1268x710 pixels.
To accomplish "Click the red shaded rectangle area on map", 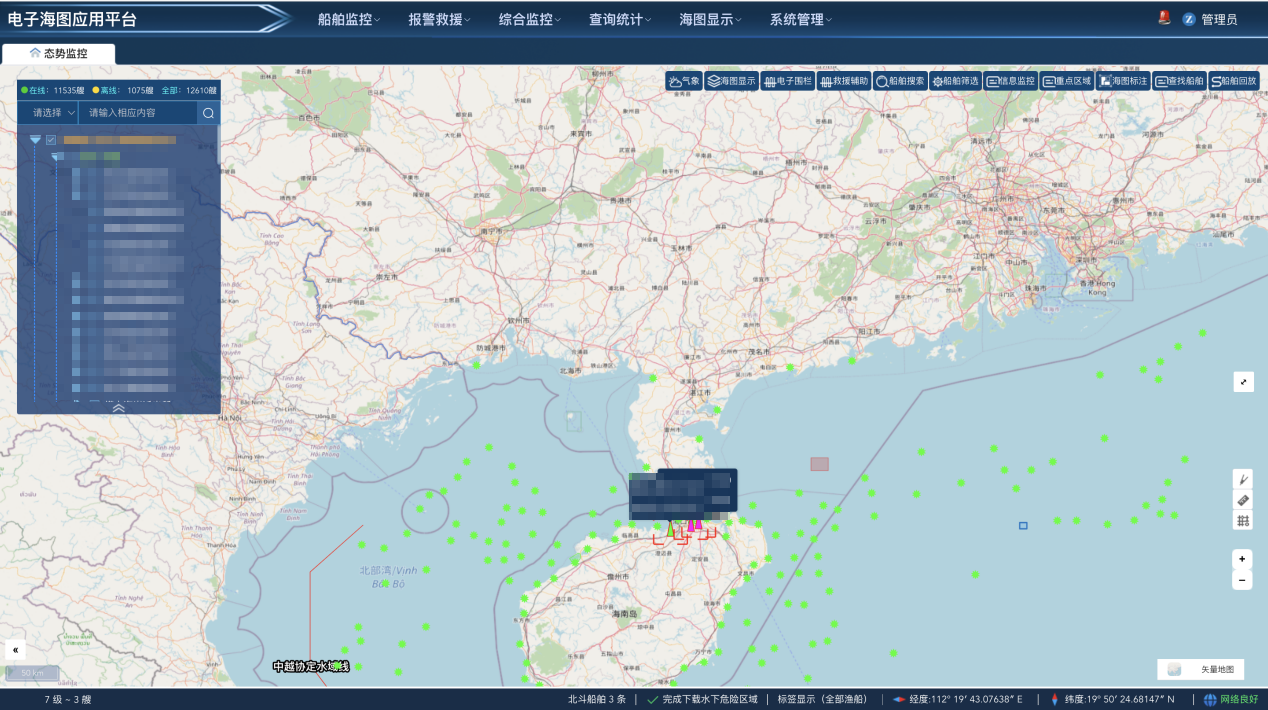I will pyautogui.click(x=819, y=464).
